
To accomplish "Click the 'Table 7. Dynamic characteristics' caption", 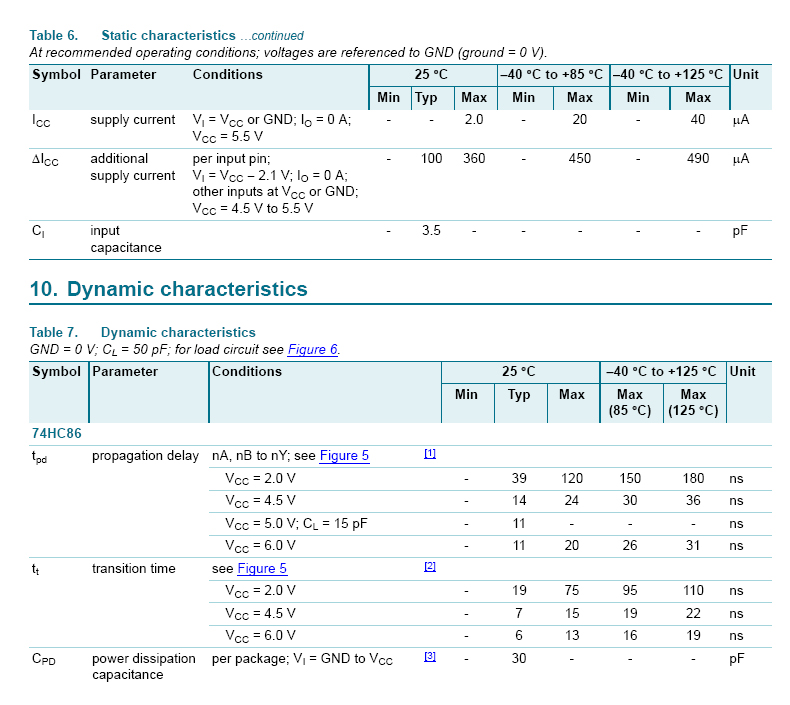I will point(142,332).
